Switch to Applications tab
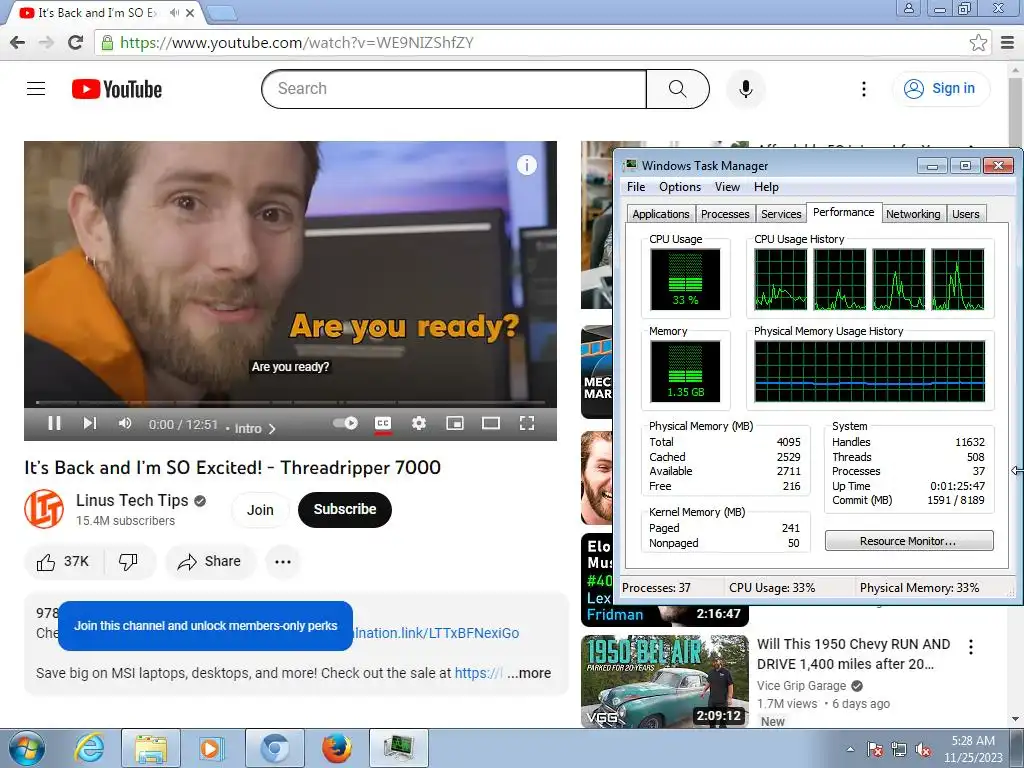 click(x=660, y=214)
